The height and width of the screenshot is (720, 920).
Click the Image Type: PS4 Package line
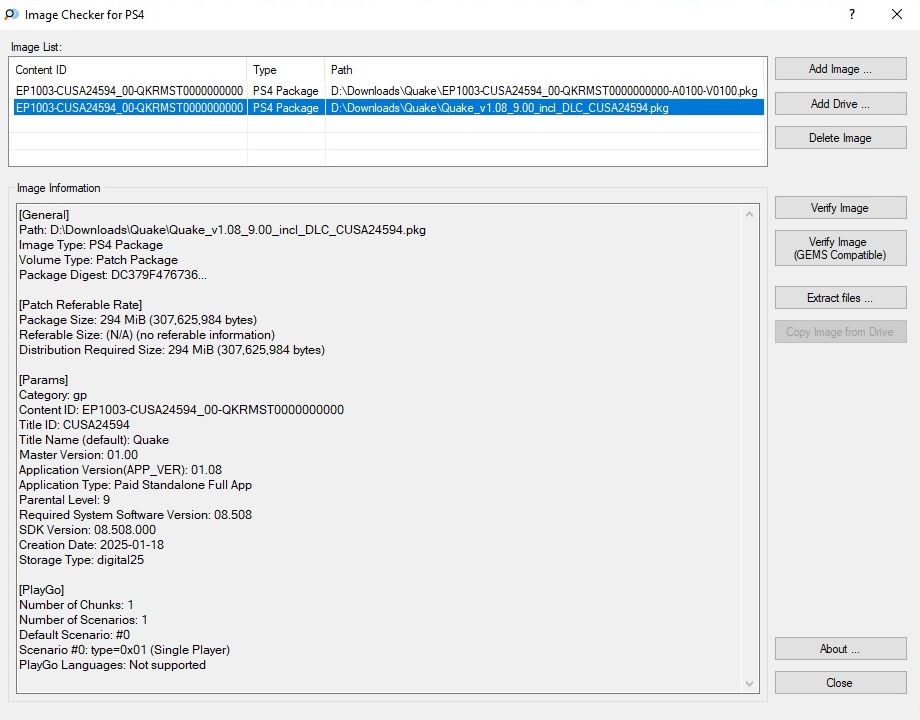(91, 245)
